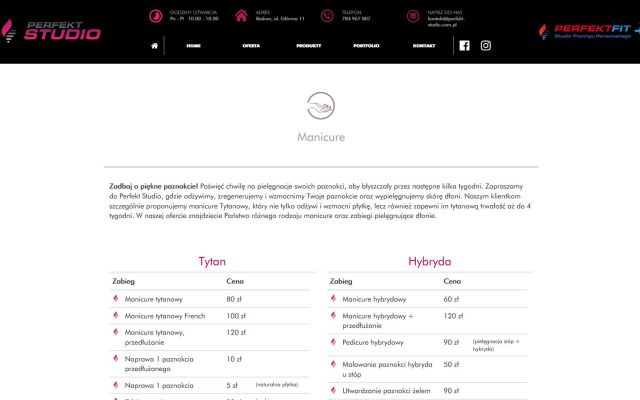Image resolution: width=640 pixels, height=400 pixels.
Task: Click the Tytan price table heading
Action: pos(212,262)
